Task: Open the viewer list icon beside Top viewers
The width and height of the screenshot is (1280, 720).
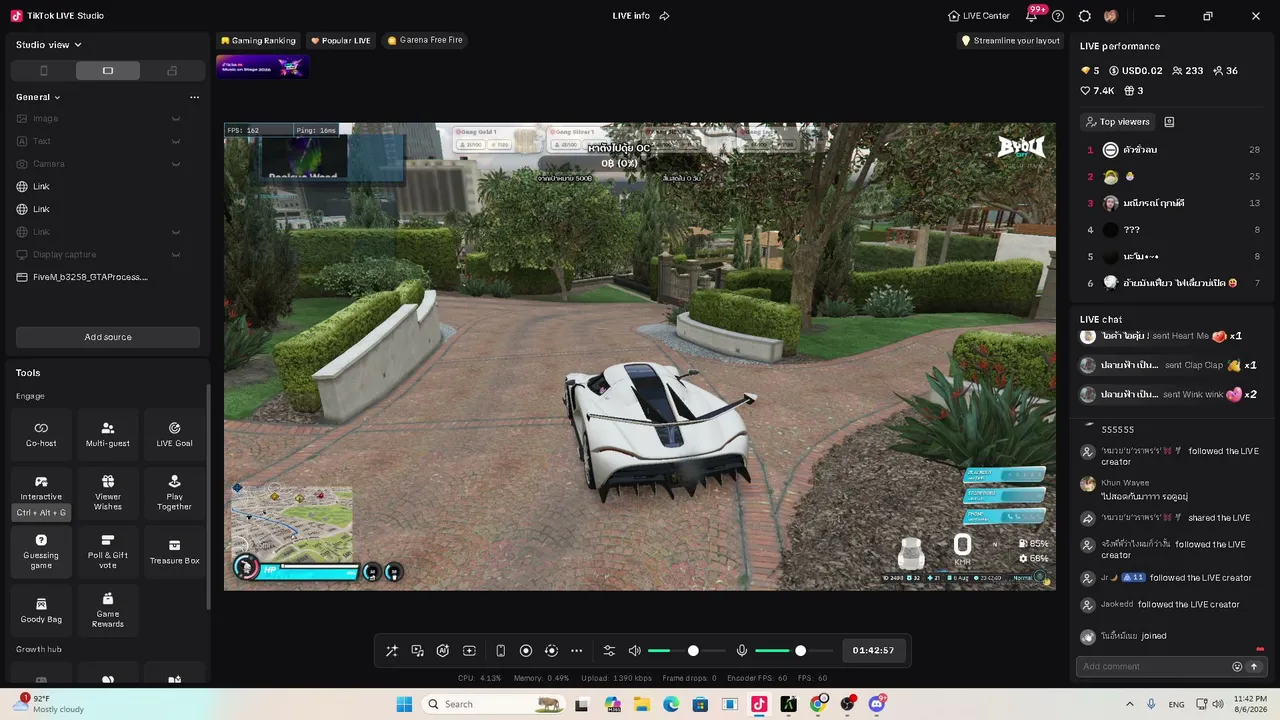Action: [x=1169, y=122]
